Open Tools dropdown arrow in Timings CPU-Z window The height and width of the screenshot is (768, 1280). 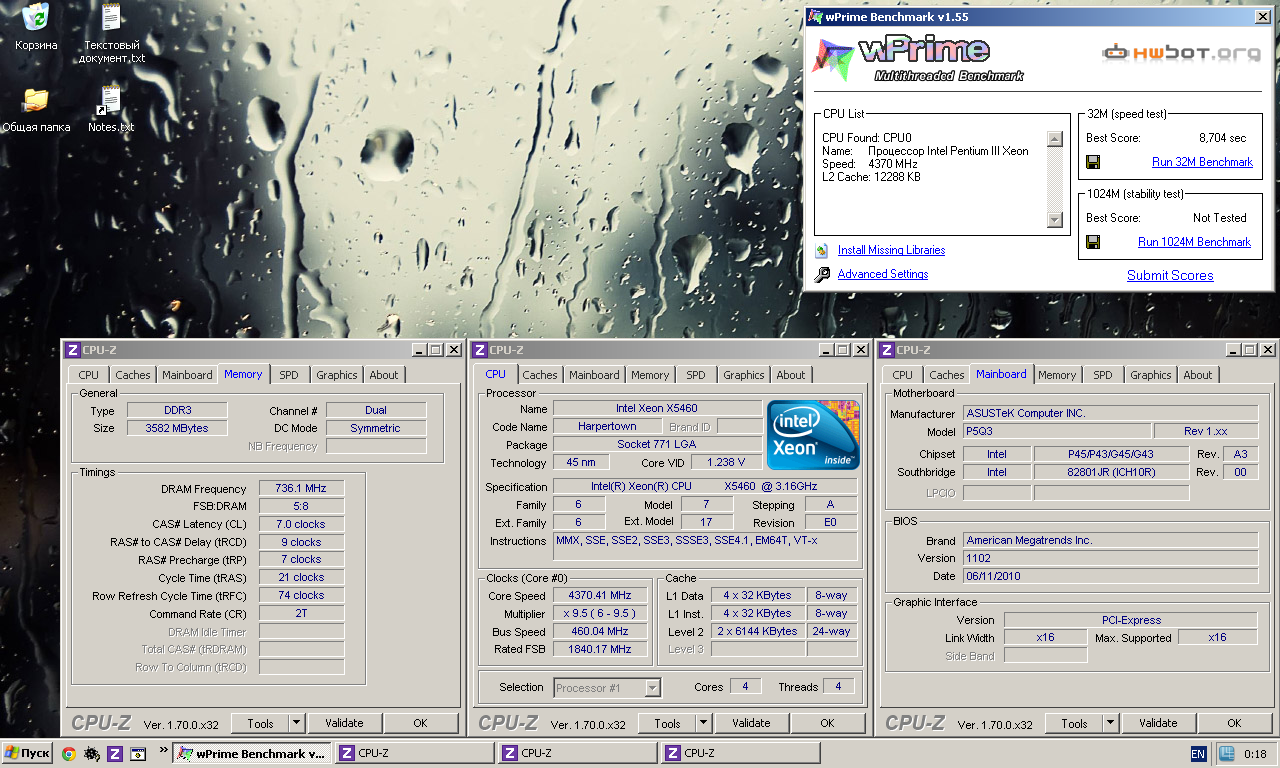tap(297, 723)
